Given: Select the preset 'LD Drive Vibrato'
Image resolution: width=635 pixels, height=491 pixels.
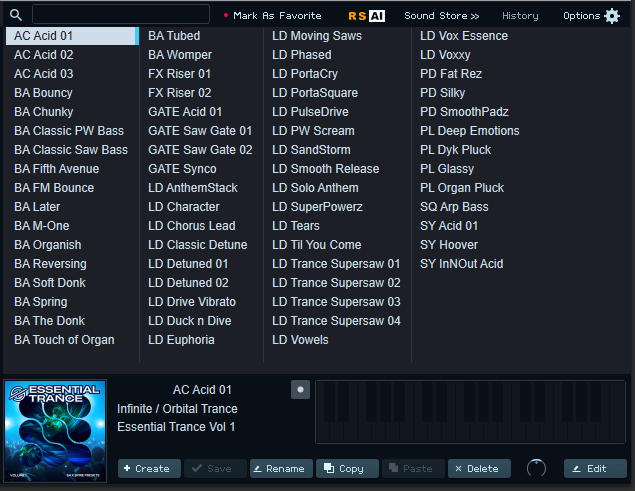Looking at the screenshot, I should (192, 302).
